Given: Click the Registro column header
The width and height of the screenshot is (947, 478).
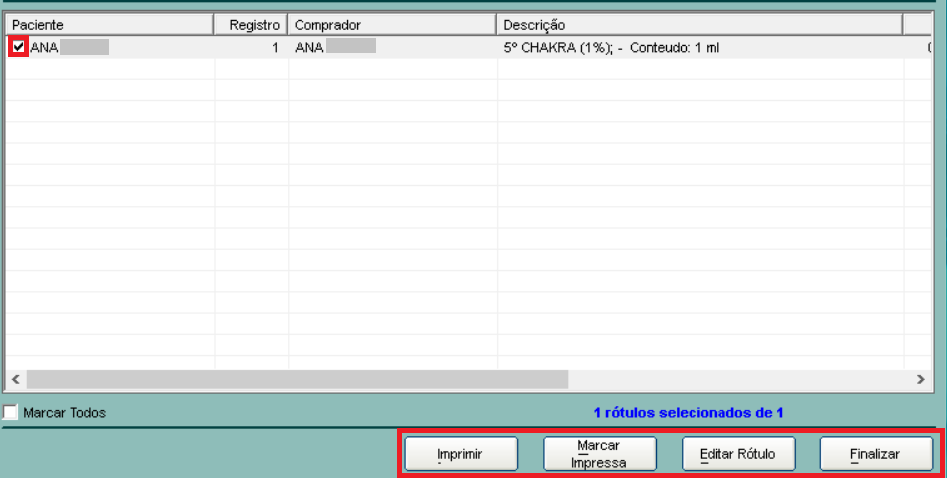Looking at the screenshot, I should pos(252,24).
